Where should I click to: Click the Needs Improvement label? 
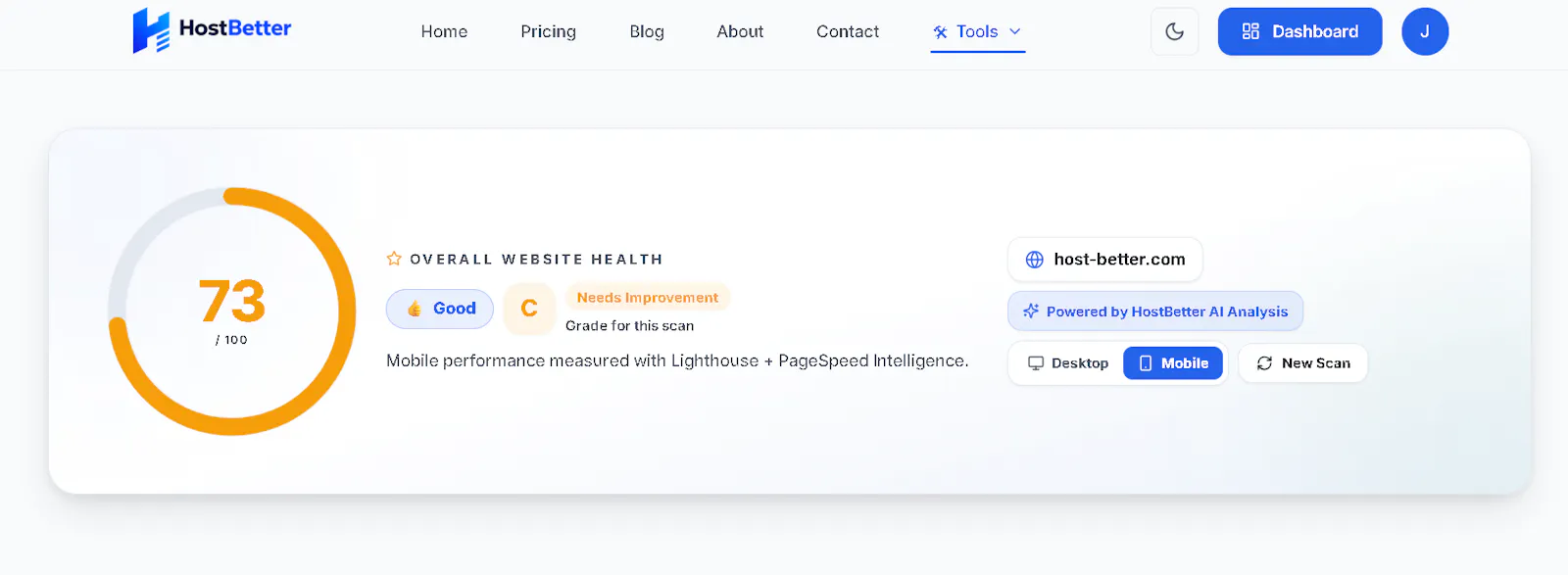648,297
